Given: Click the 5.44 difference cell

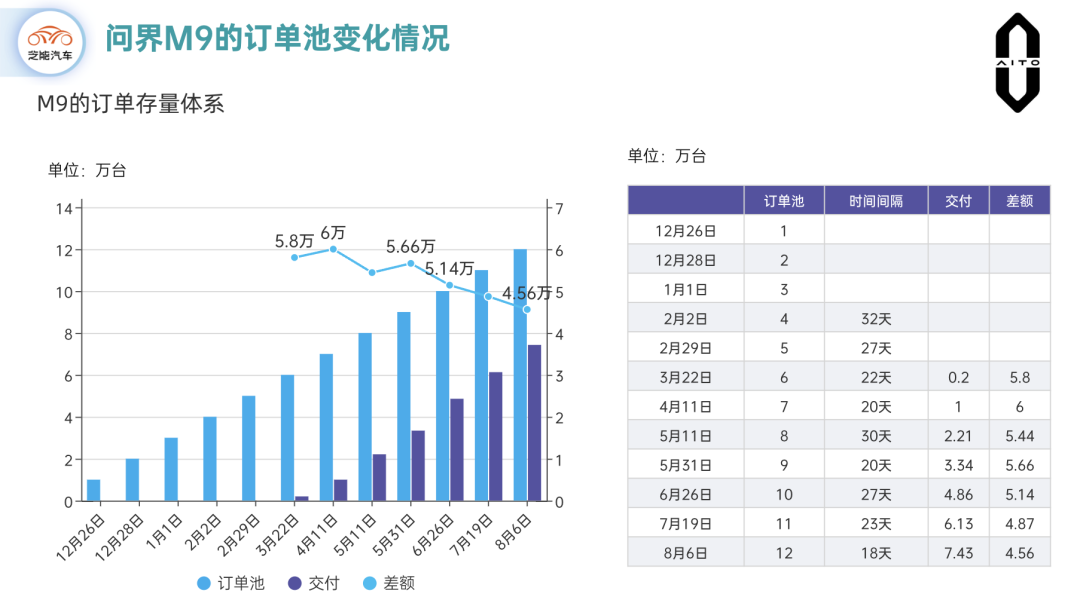Looking at the screenshot, I should [1019, 436].
